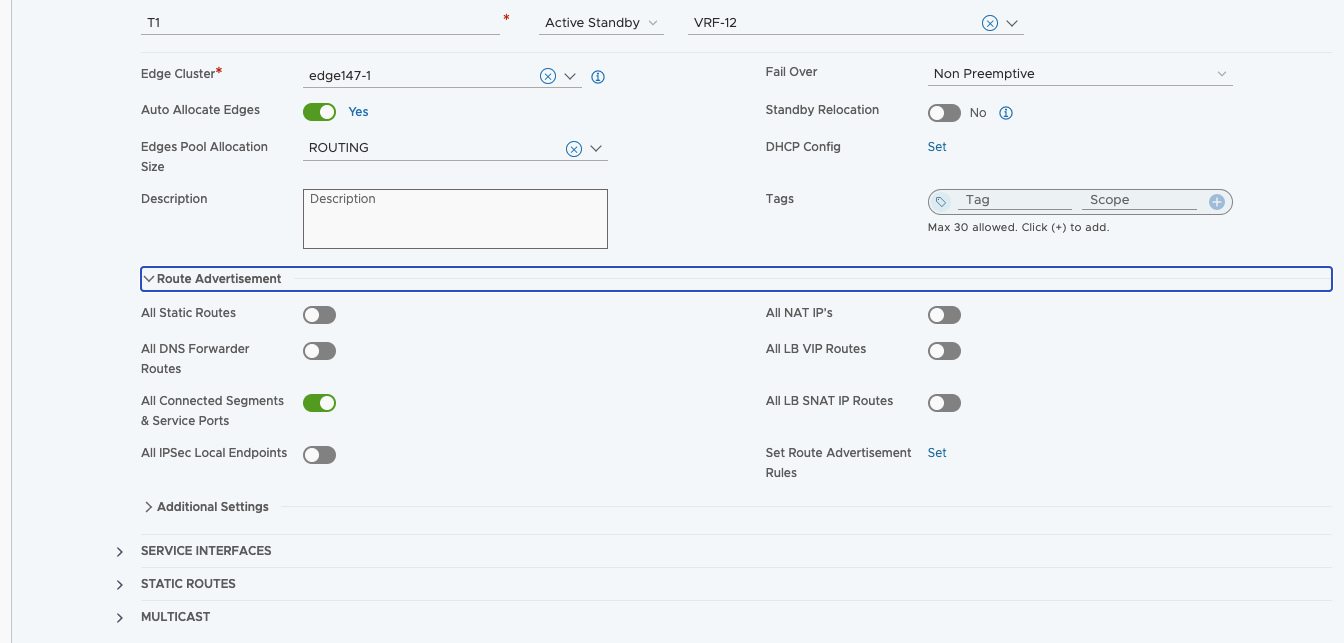Viewport: 1344px width, 643px height.
Task: Click Set for Route Advertisement Rules
Action: [x=937, y=453]
